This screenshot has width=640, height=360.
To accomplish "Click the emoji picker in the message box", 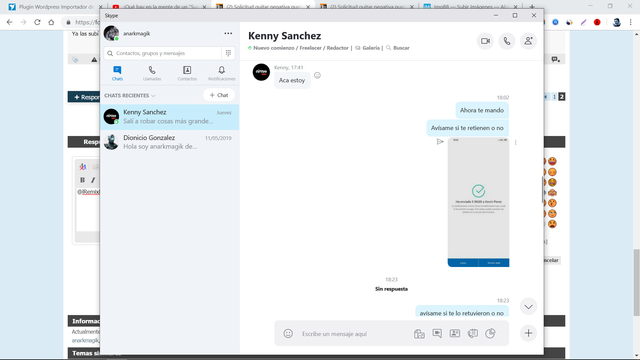I will coord(288,333).
